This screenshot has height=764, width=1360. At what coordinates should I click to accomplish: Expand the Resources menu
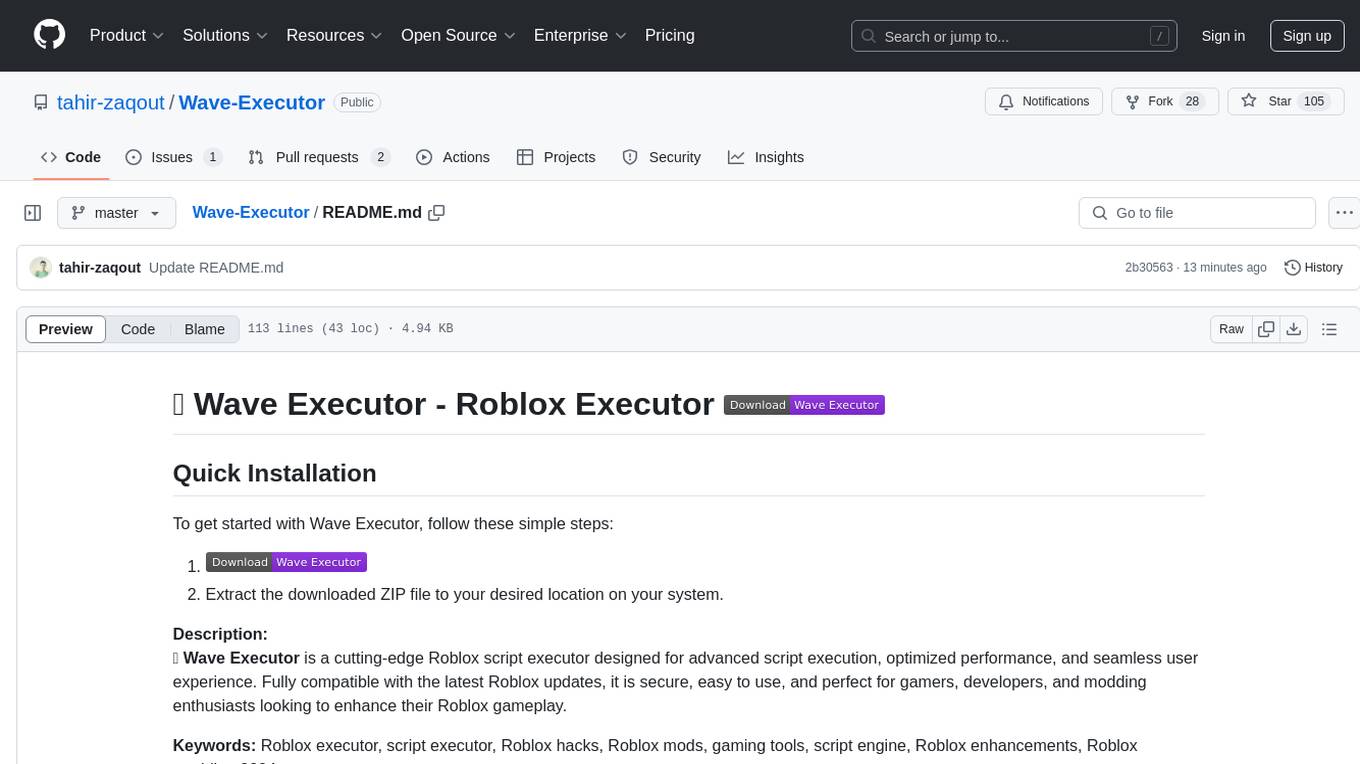(334, 35)
